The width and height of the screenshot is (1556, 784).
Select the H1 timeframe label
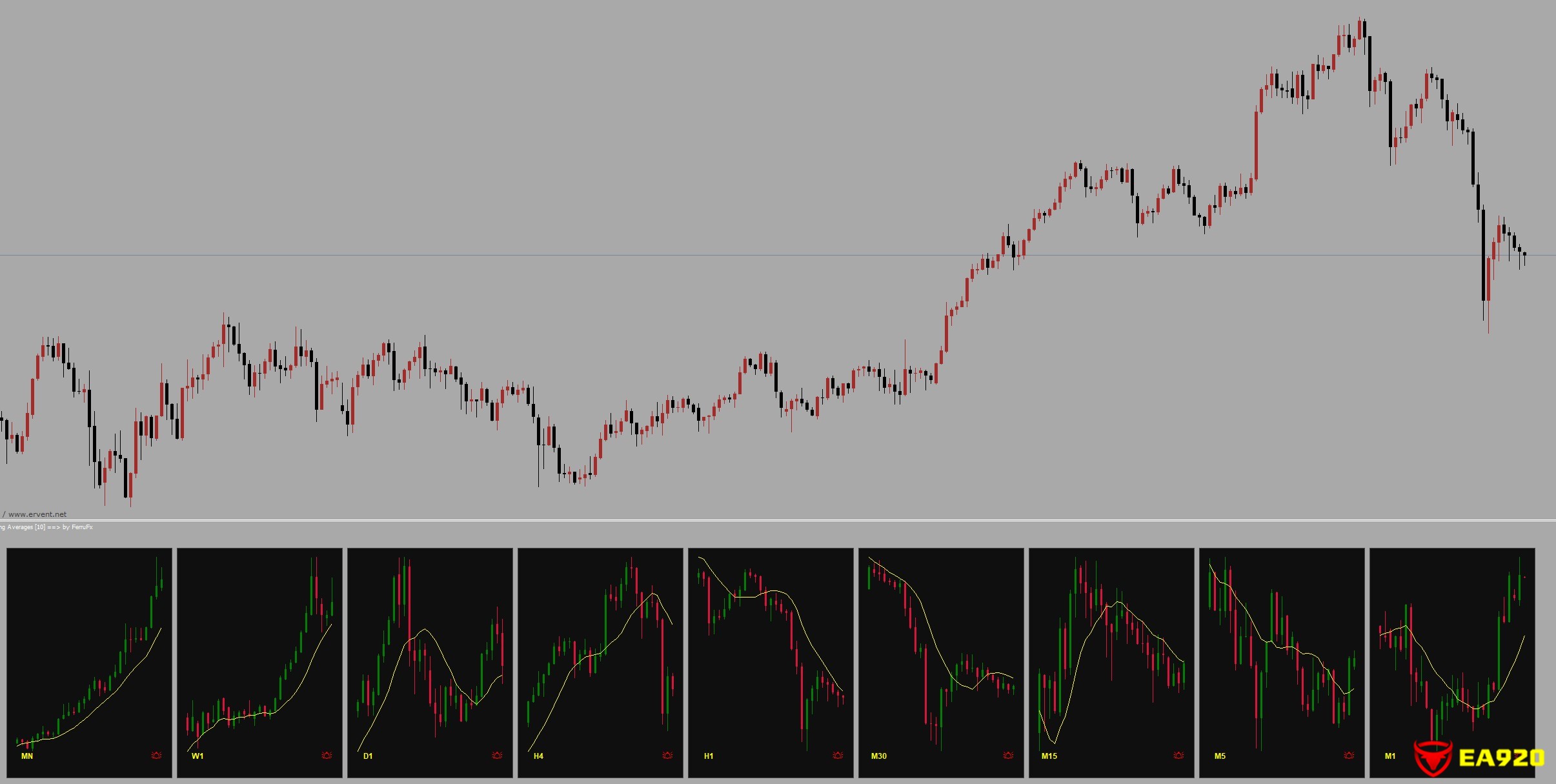(x=709, y=756)
